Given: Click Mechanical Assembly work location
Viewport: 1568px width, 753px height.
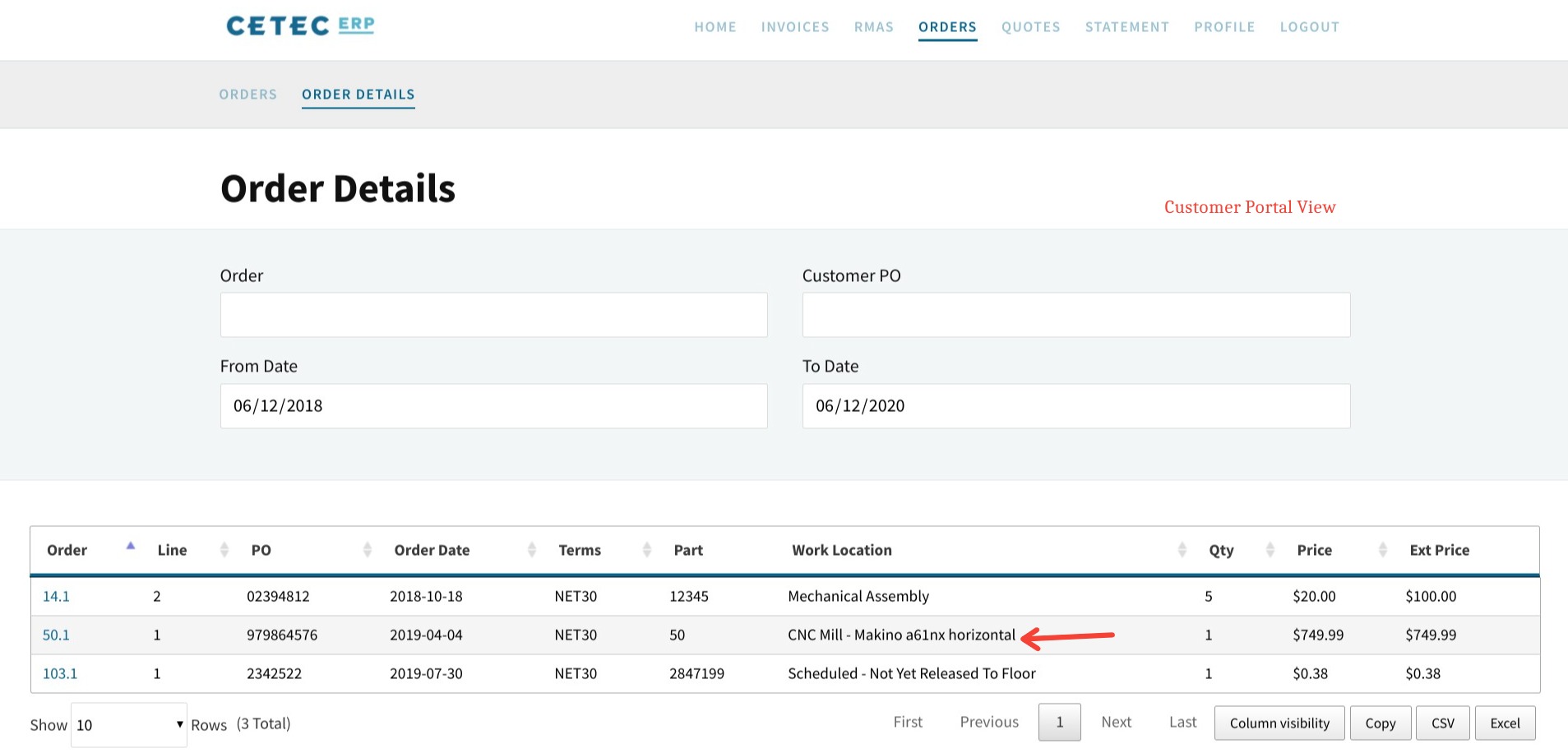Looking at the screenshot, I should tap(858, 596).
